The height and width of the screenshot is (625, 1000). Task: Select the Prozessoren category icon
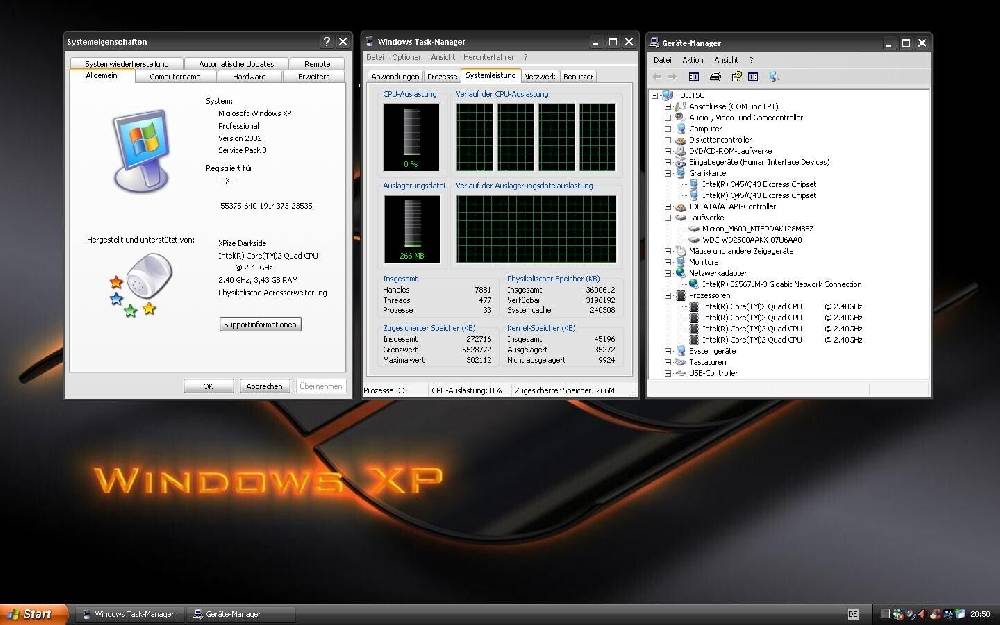tap(680, 295)
